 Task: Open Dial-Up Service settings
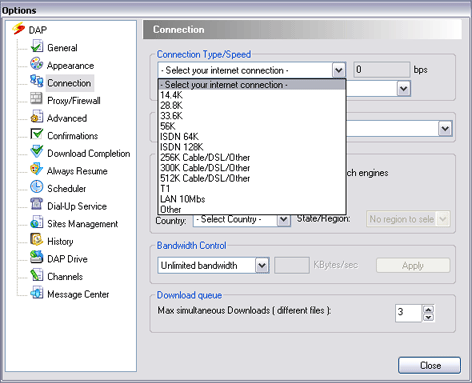pos(77,206)
